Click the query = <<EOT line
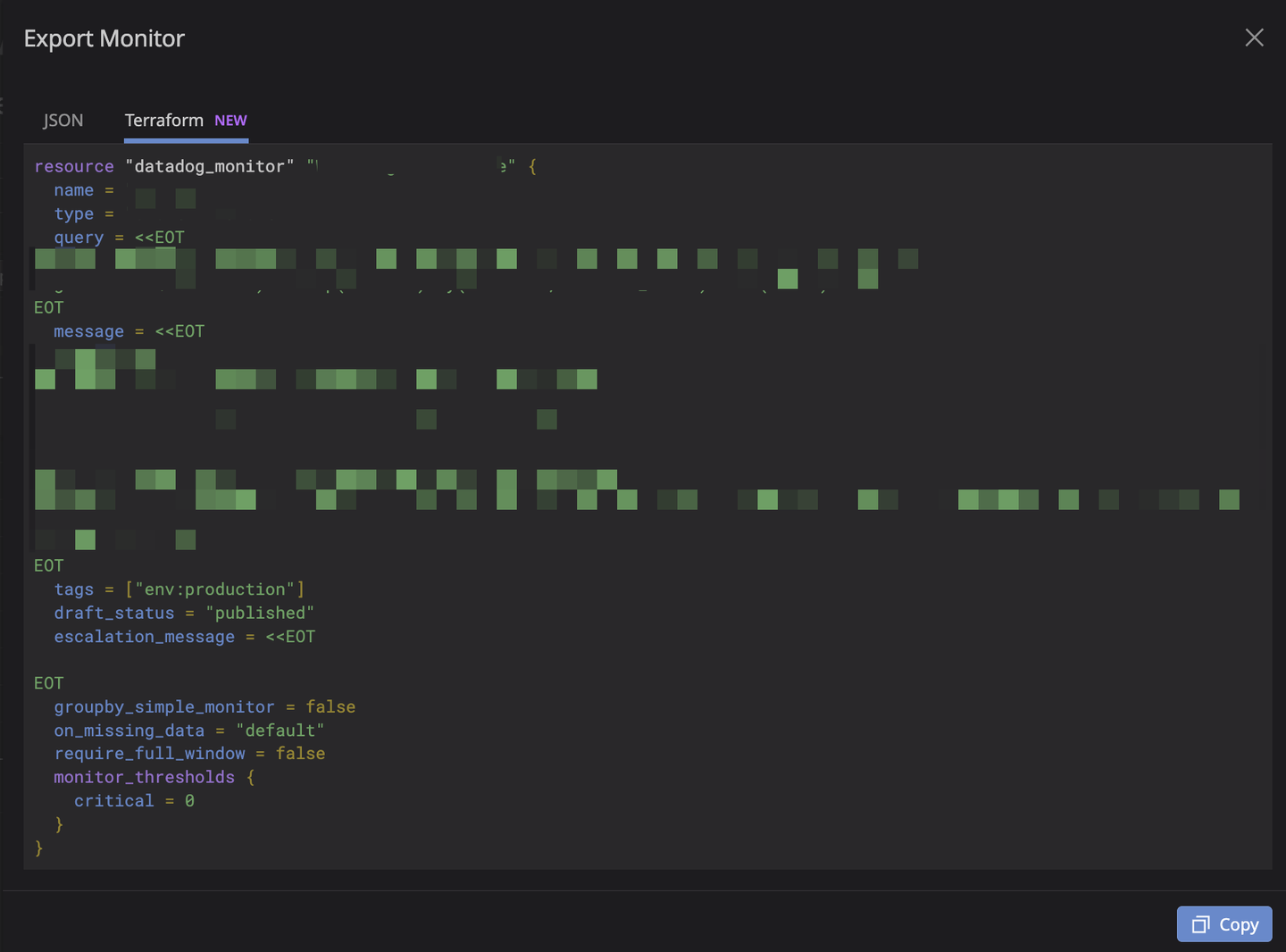The image size is (1286, 952). pos(119,238)
